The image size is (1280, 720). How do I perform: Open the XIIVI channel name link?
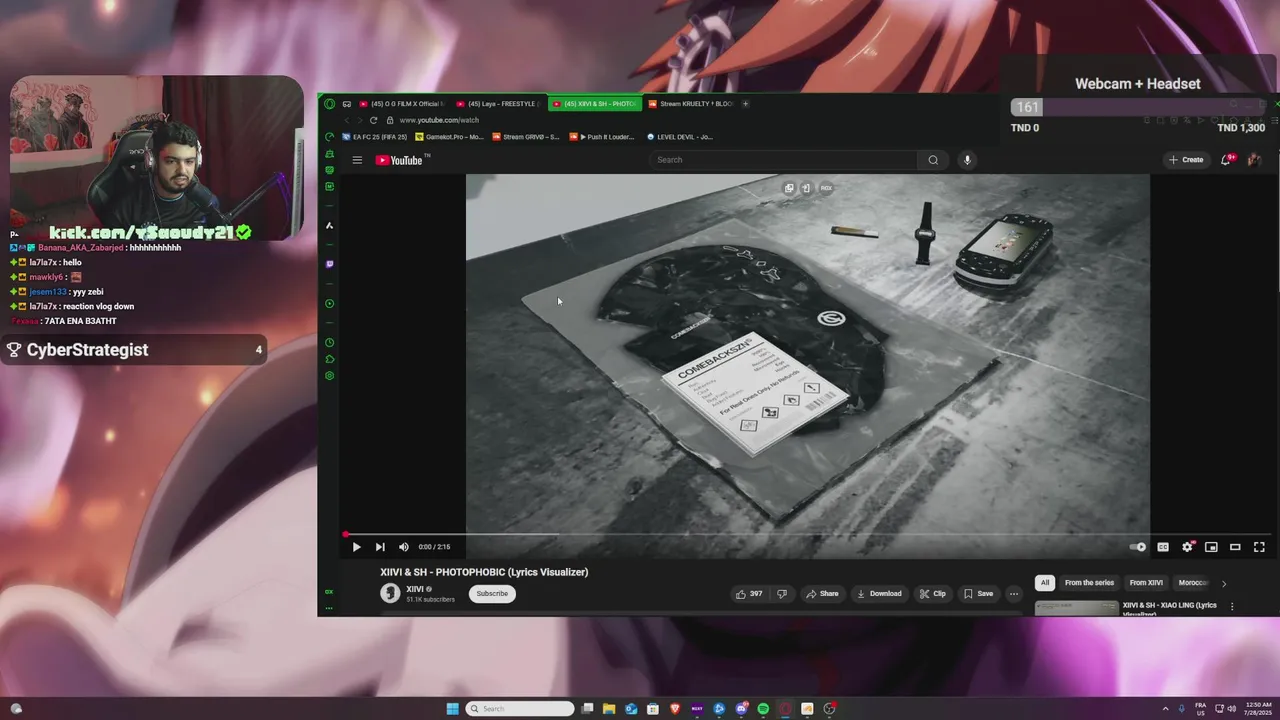tap(415, 589)
